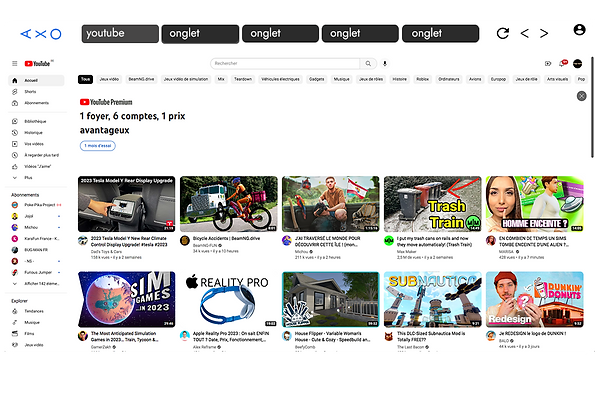600x396 pixels.
Task: Open Shorts in the sidebar
Action: click(36, 92)
